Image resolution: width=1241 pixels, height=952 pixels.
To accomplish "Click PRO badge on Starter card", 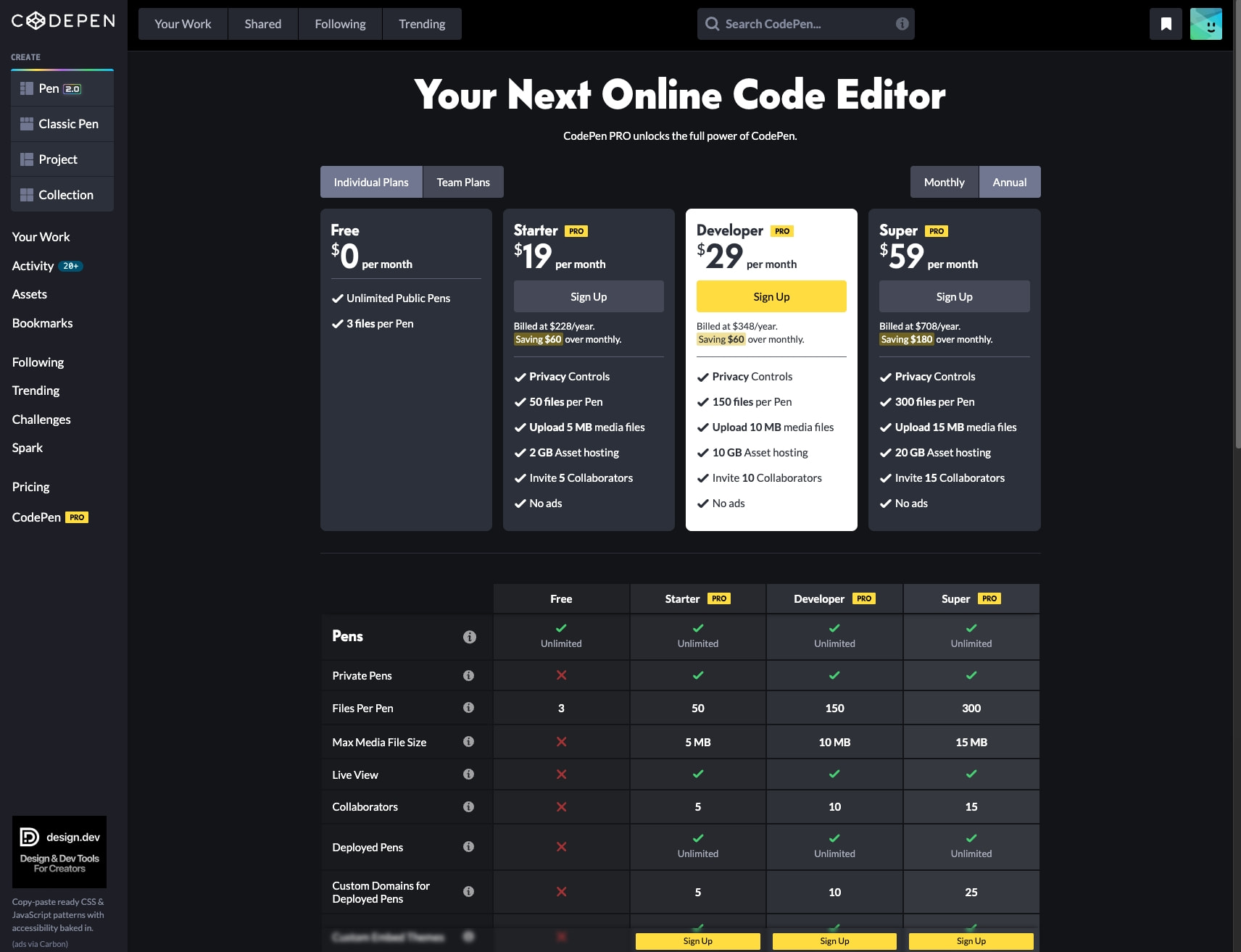I will 576,231.
